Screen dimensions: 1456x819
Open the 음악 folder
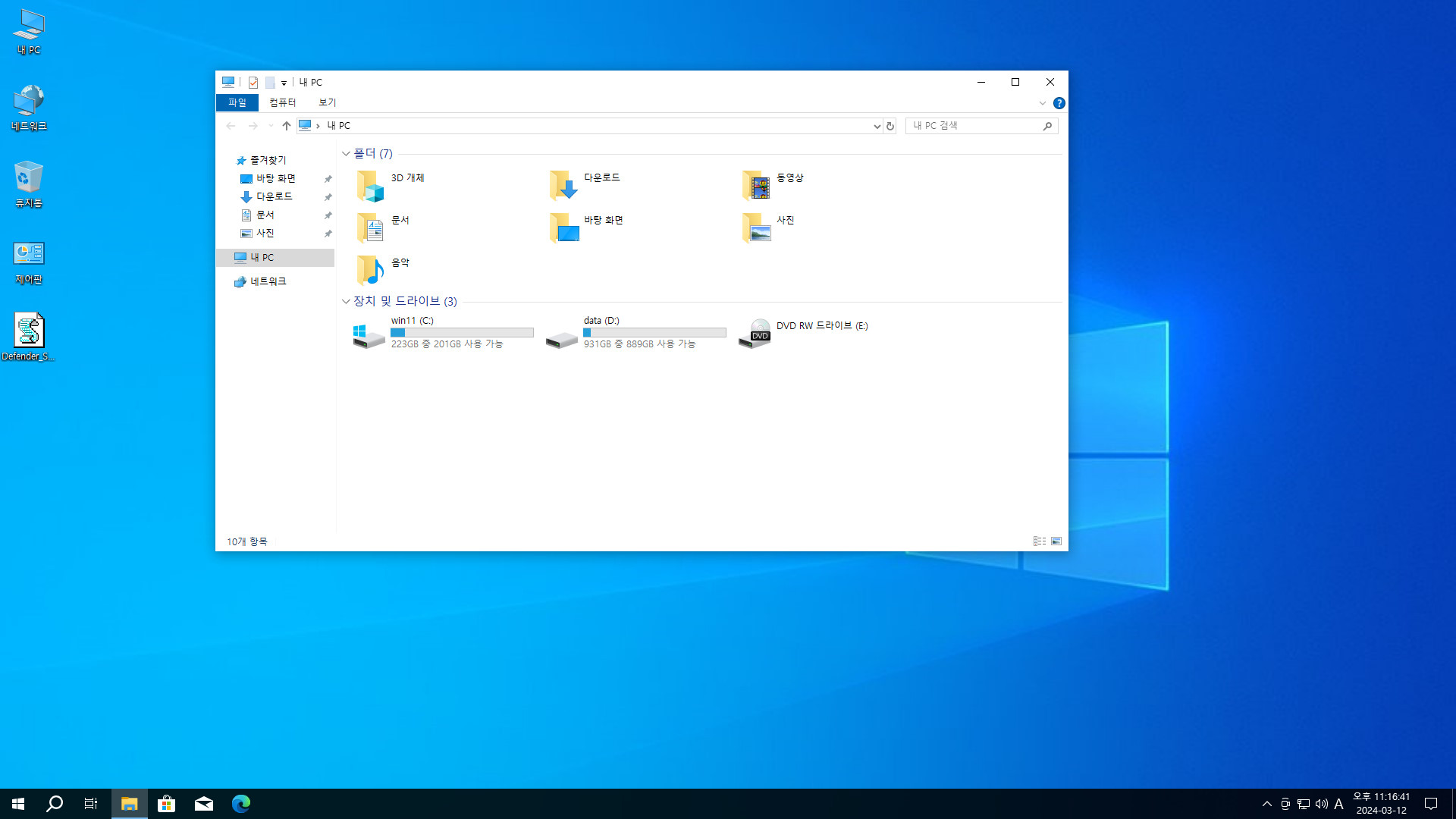click(383, 271)
